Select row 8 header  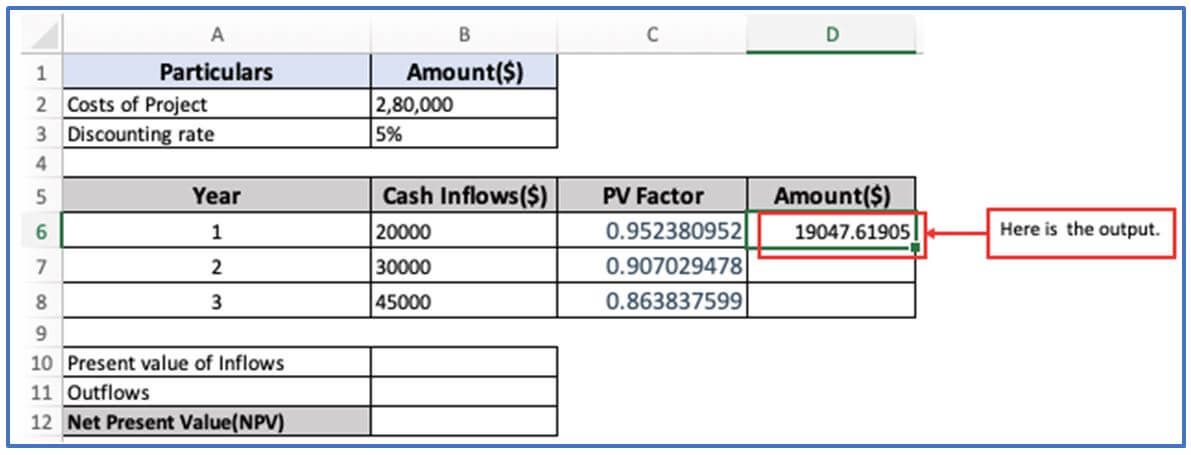click(x=42, y=301)
